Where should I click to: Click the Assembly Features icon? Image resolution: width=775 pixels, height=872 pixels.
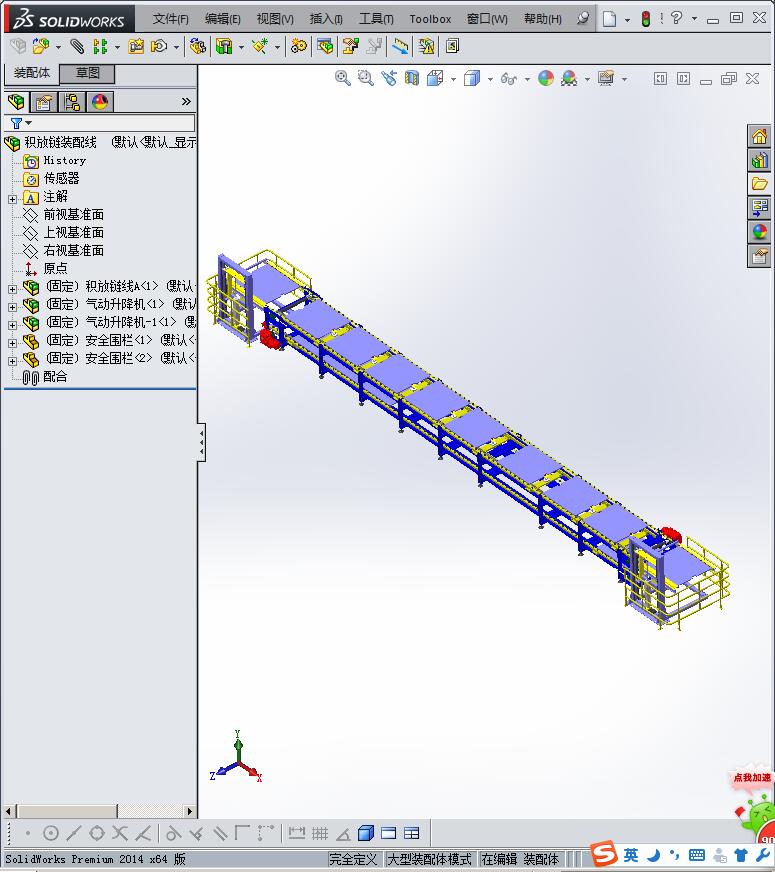point(224,46)
